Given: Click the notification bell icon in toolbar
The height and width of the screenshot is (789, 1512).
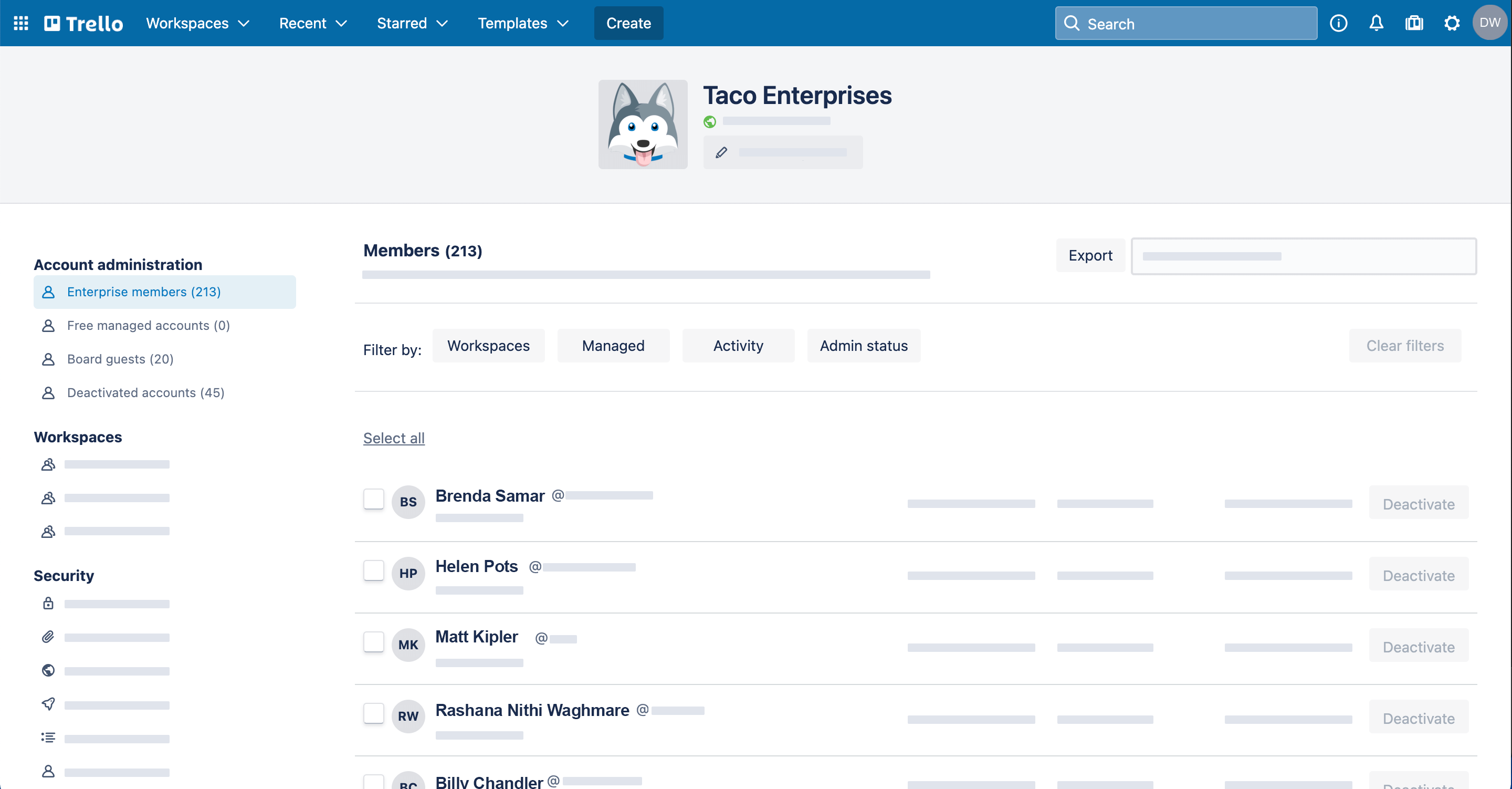Looking at the screenshot, I should pos(1376,23).
